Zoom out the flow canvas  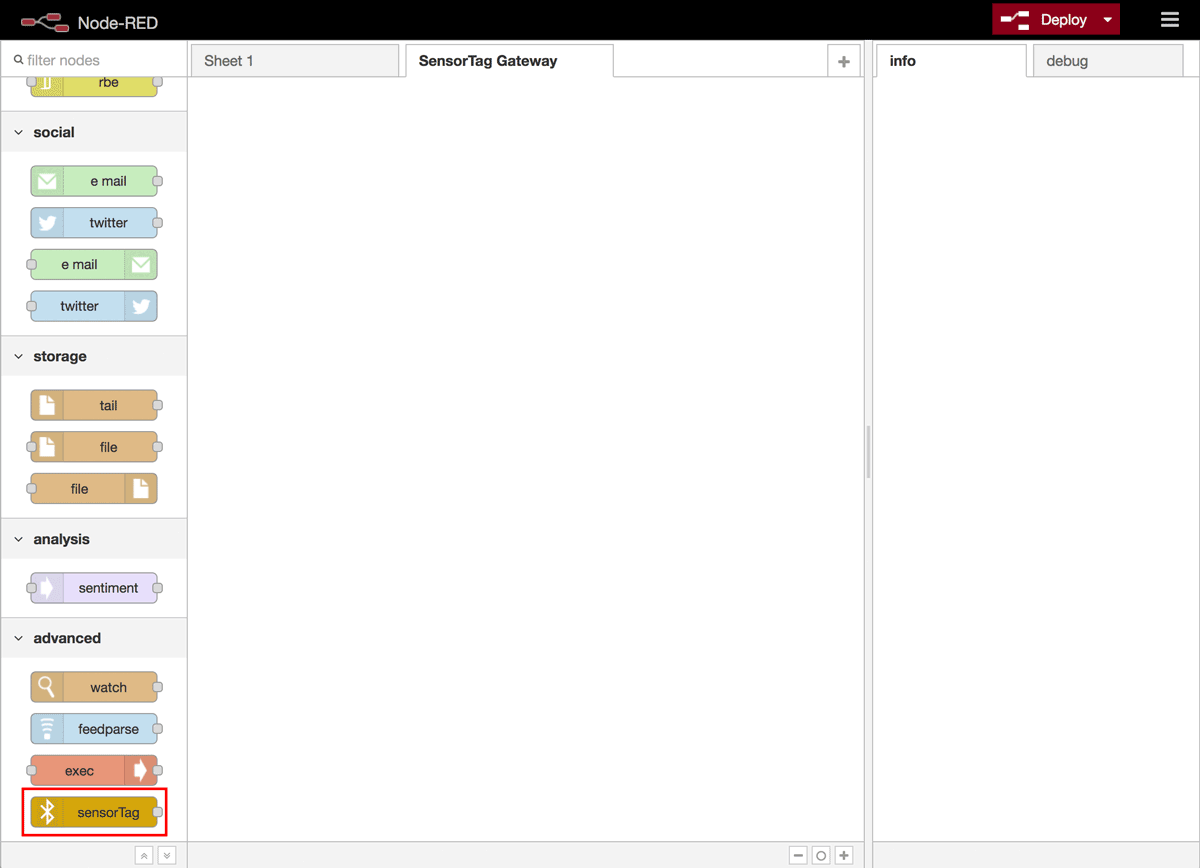(798, 856)
